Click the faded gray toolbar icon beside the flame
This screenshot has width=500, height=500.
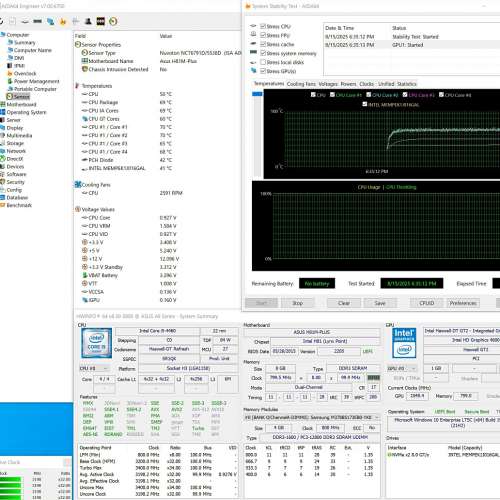(76, 22)
